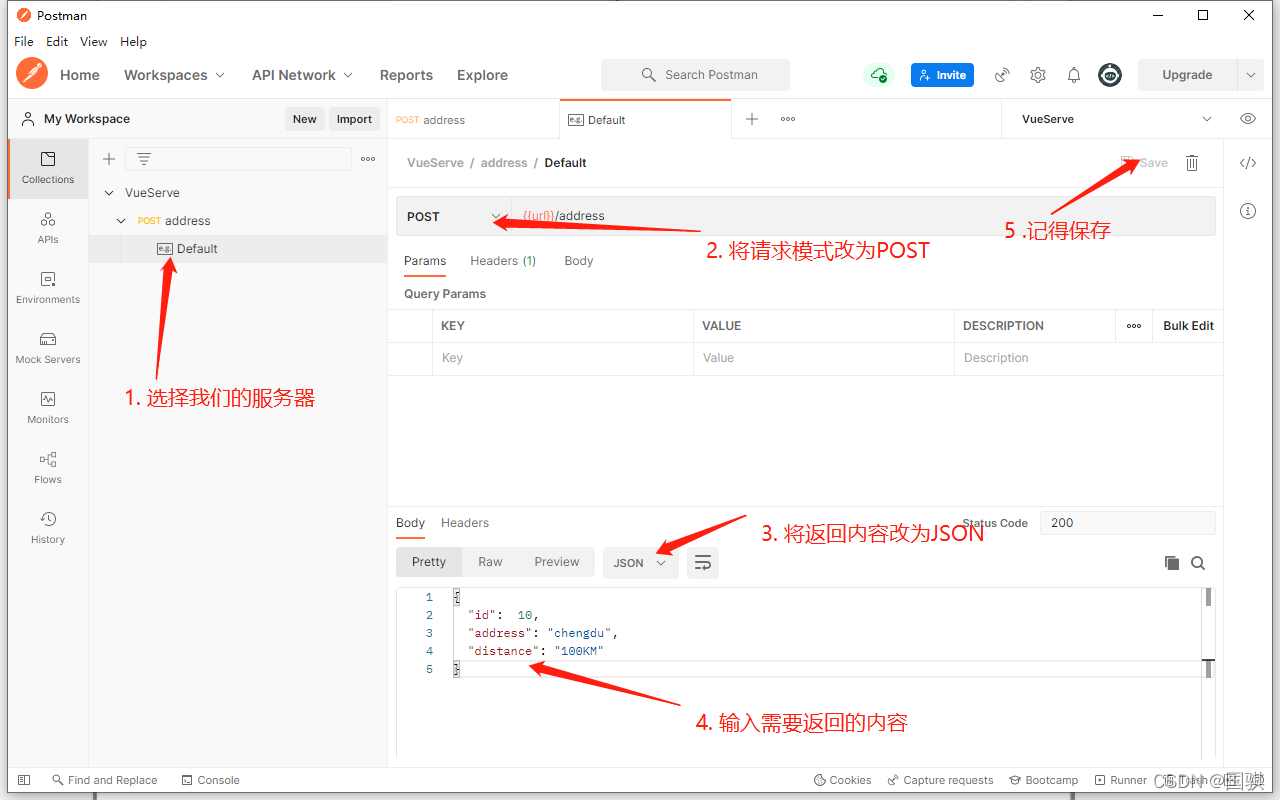Click the New button
Viewport: 1280px width, 800px height.
[x=305, y=119]
